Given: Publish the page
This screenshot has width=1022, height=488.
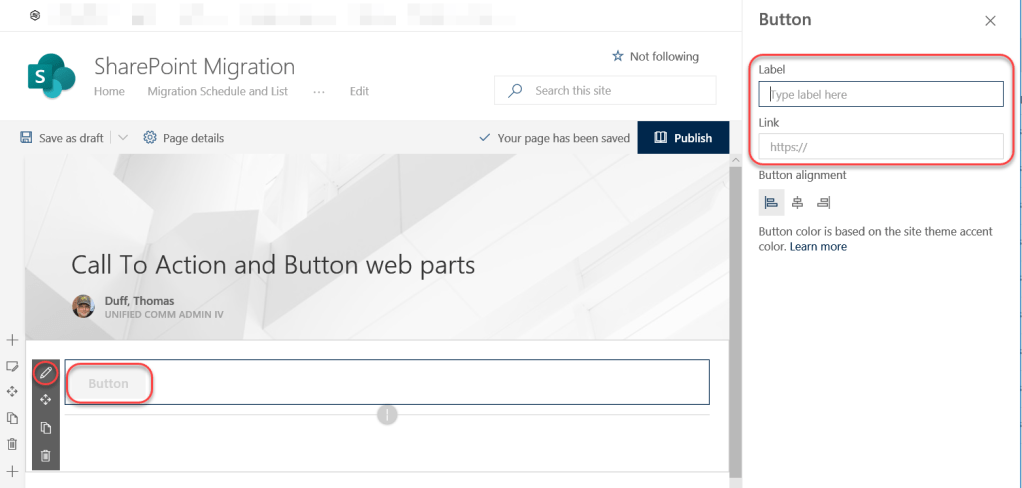Looking at the screenshot, I should pyautogui.click(x=683, y=137).
